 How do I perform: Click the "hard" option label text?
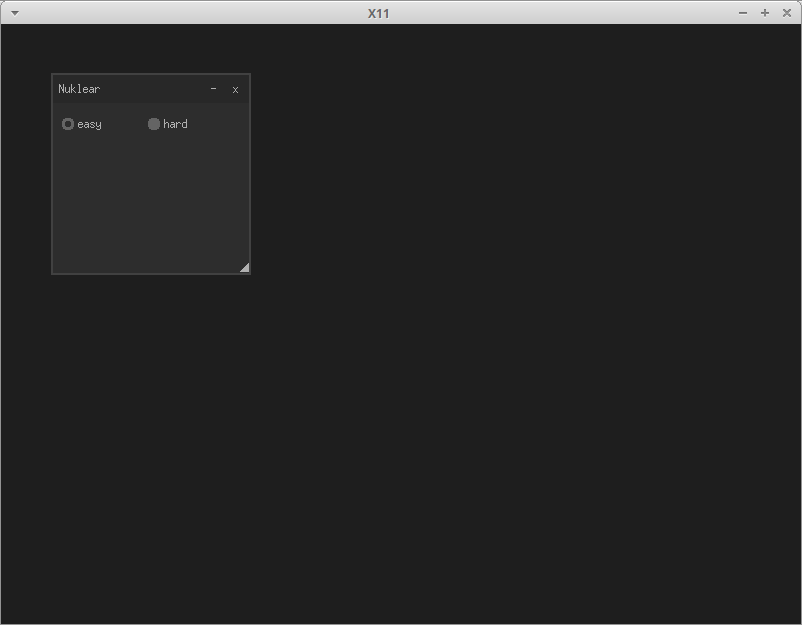pyautogui.click(x=176, y=124)
